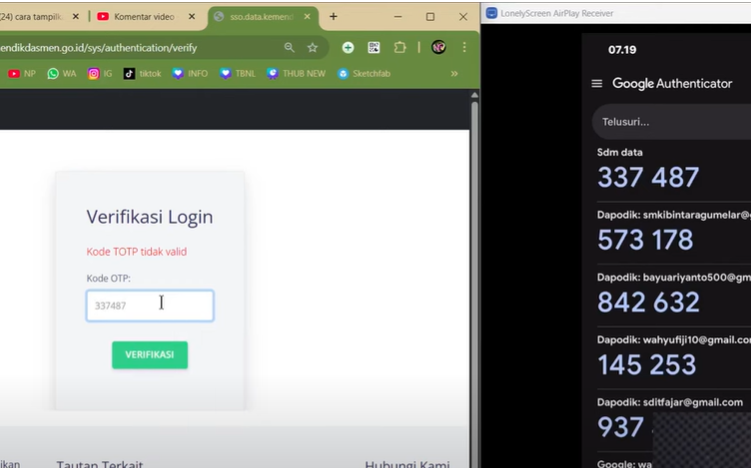
Task: Close the 'Komentar video' tab
Action: tap(192, 17)
